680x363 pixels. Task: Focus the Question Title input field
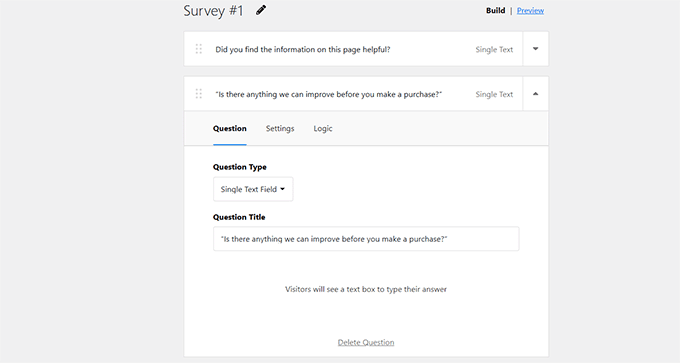pyautogui.click(x=366, y=239)
